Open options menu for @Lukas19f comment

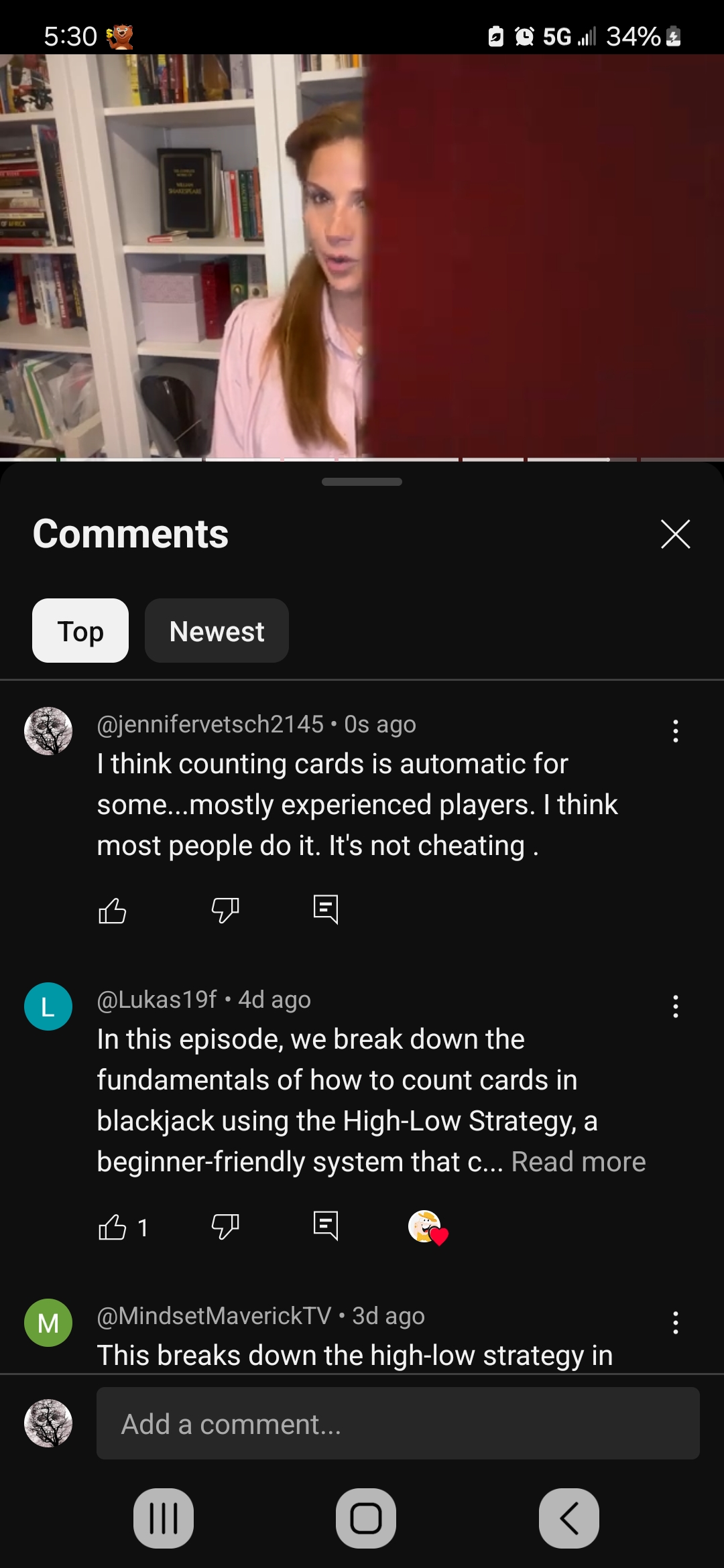[676, 1006]
